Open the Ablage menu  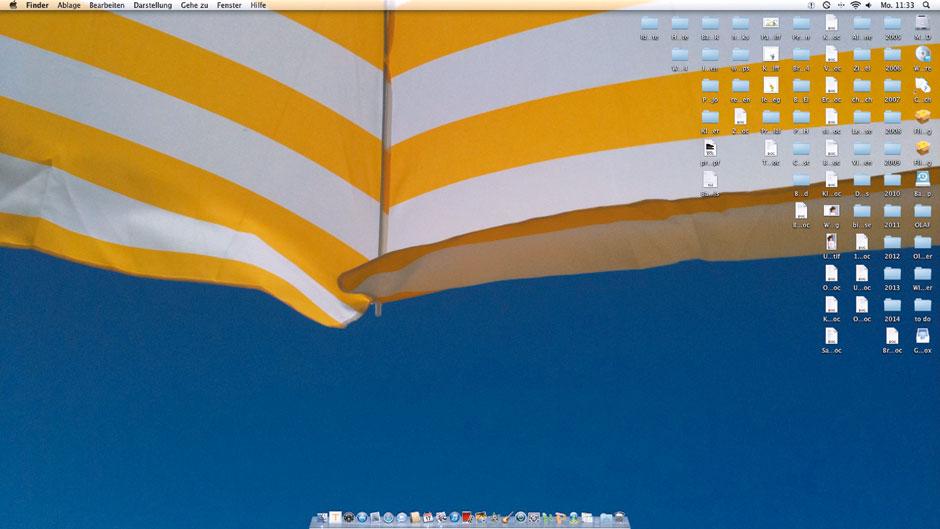(69, 5)
